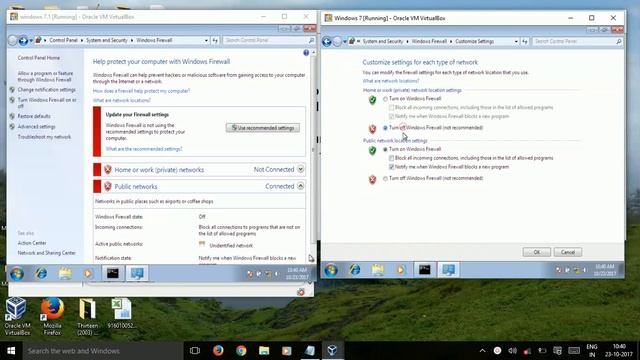Image resolution: width=640 pixels, height=360 pixels.
Task: Click OK in Customize Settings window
Action: click(536, 252)
